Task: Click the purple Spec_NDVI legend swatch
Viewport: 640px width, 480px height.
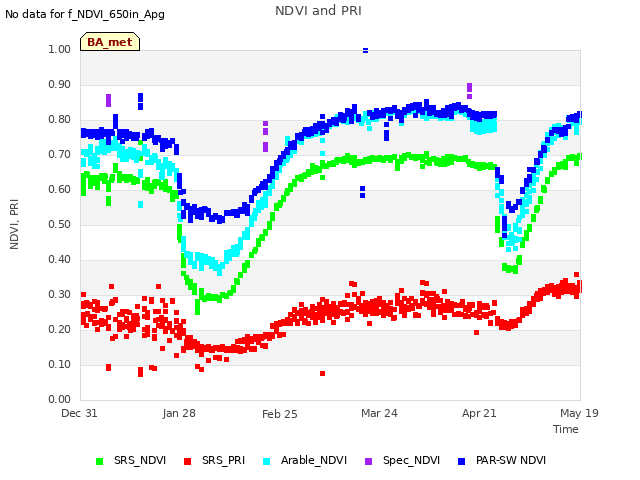Action: click(368, 461)
